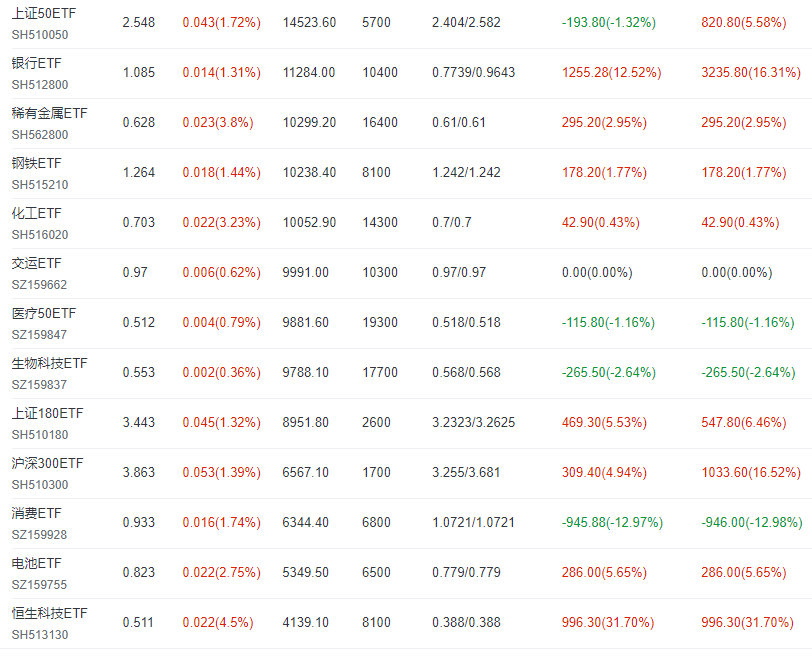
Task: Click the cost value 2.404/2.582
Action: [466, 22]
